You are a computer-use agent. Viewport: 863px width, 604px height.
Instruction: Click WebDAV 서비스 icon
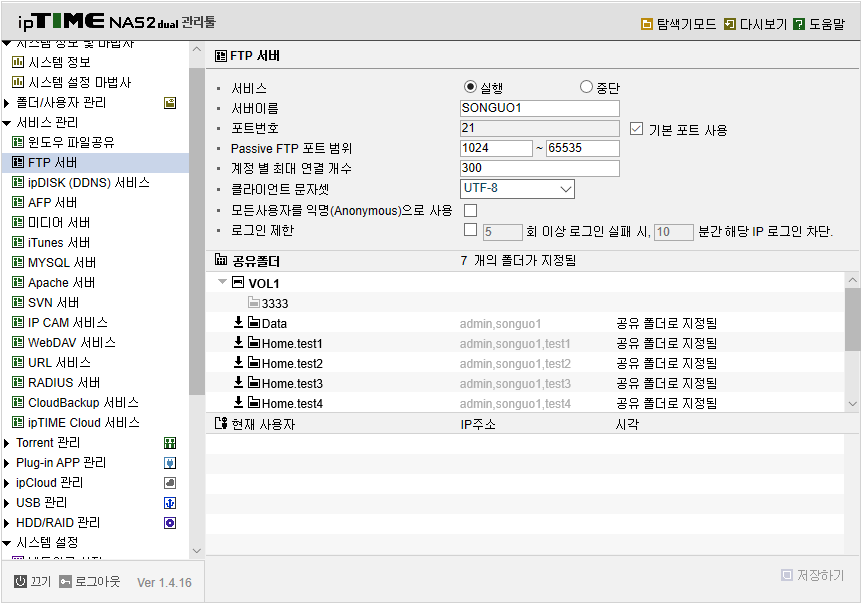pos(18,342)
